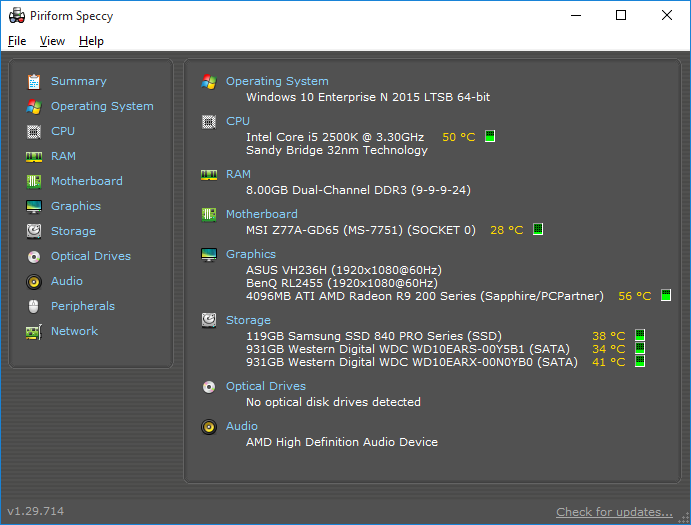Click the Motherboard heading link in summary

click(x=262, y=214)
